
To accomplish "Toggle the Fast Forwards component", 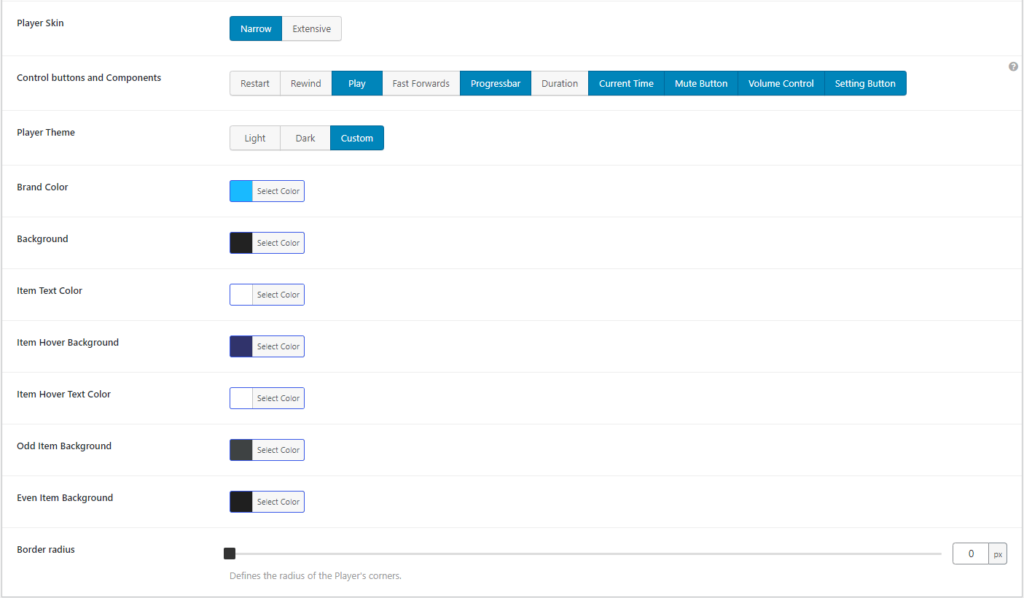I will [x=420, y=83].
